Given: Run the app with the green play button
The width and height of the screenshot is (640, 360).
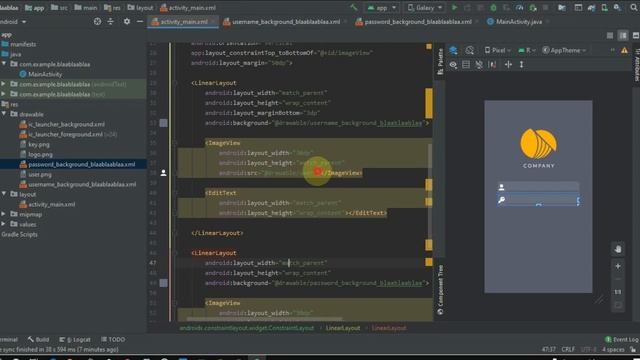Looking at the screenshot, I should click(454, 7).
